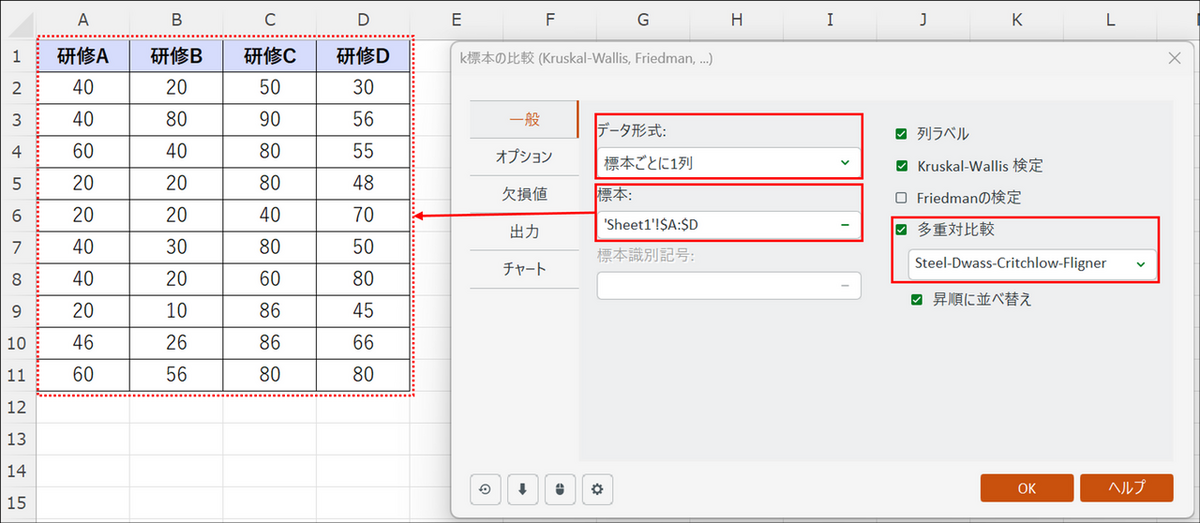Toggle the 列ラベル checkbox

coord(901,134)
